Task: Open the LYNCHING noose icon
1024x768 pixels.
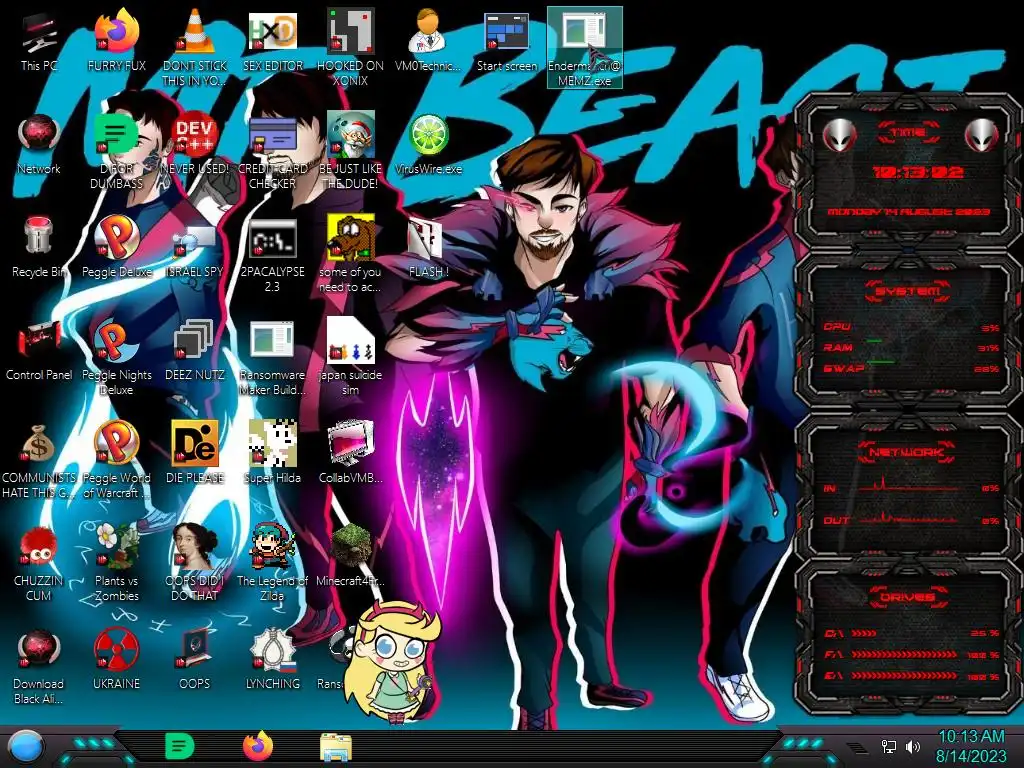Action: (272, 660)
